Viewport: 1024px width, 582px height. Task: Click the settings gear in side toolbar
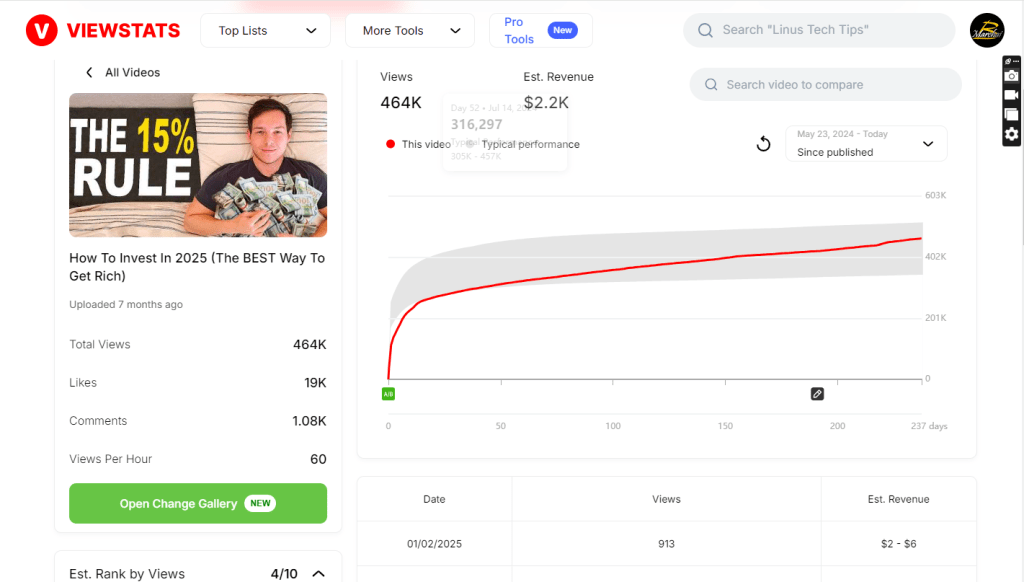1011,135
